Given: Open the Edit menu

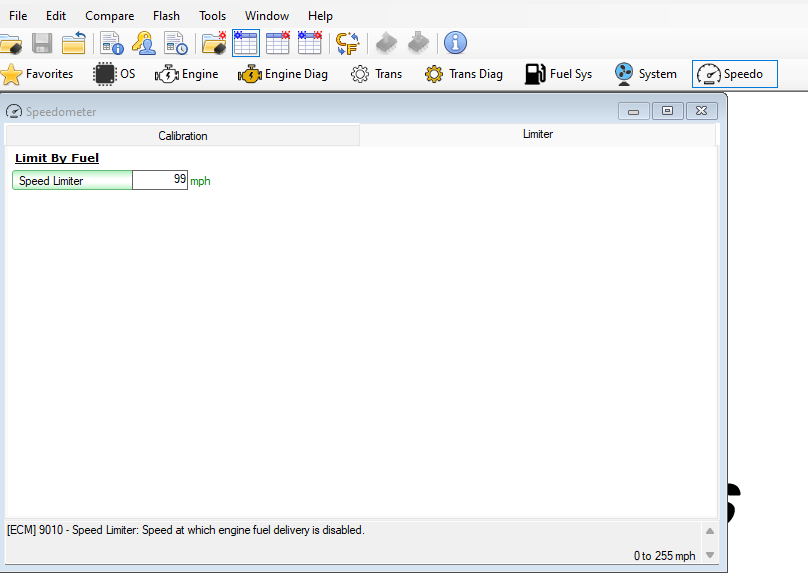Looking at the screenshot, I should (56, 16).
